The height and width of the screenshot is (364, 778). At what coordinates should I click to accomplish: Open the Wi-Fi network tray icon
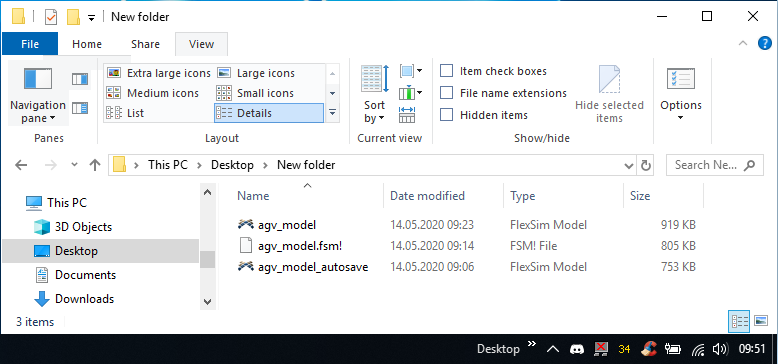[699, 349]
